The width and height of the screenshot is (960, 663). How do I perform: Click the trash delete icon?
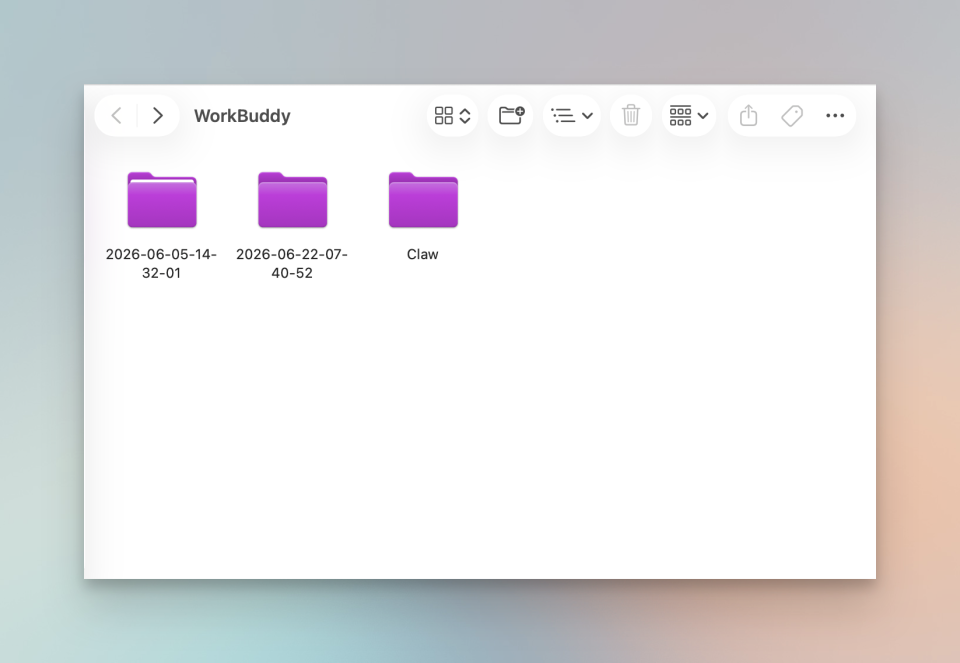click(631, 115)
